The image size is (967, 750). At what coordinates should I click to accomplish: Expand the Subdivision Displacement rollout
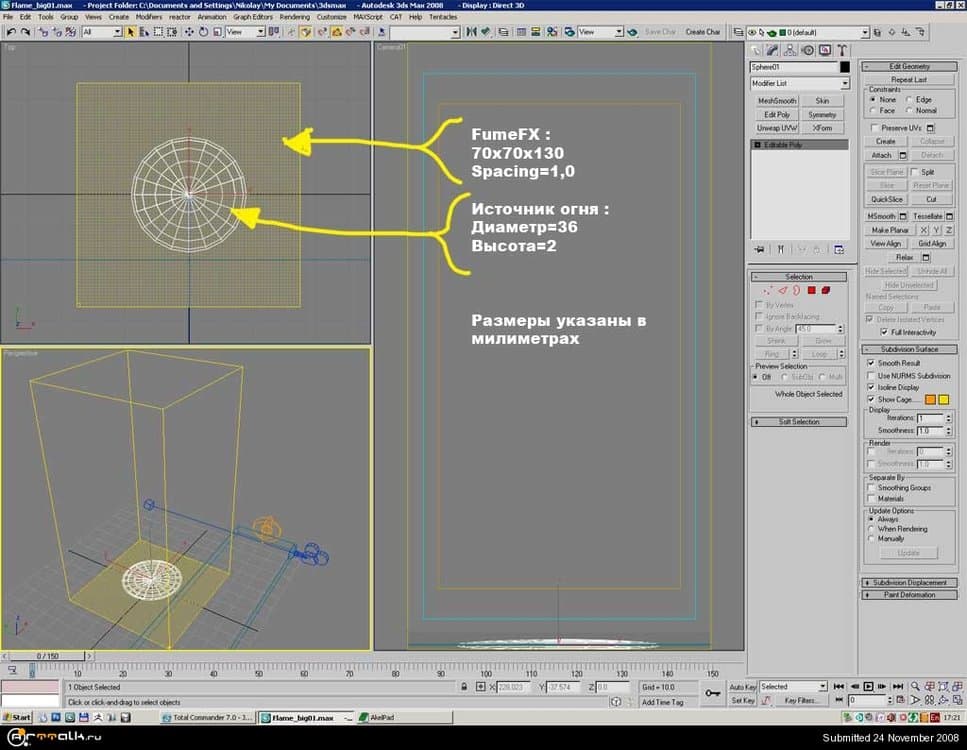910,582
